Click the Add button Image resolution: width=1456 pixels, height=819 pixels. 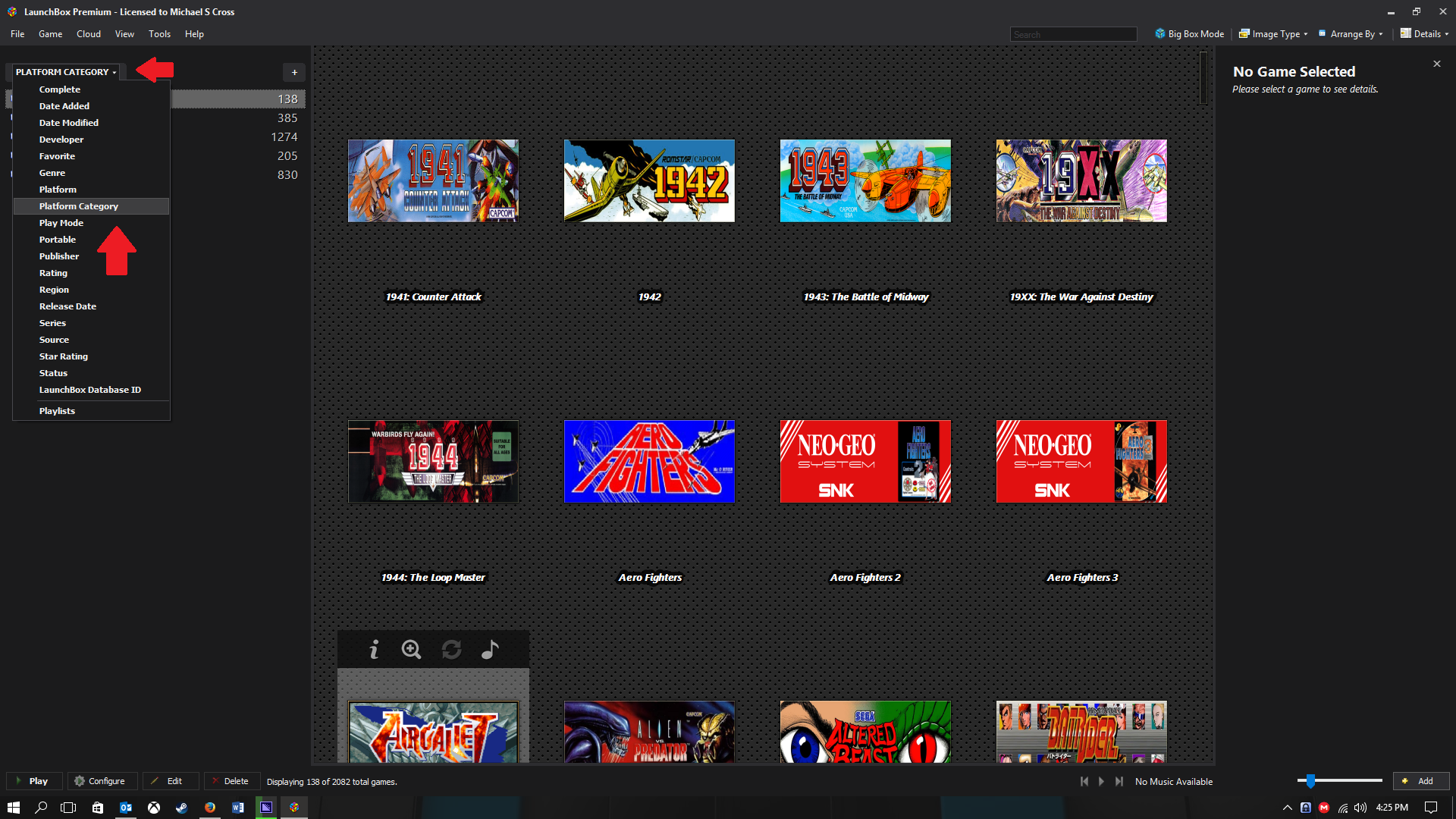coord(1420,781)
